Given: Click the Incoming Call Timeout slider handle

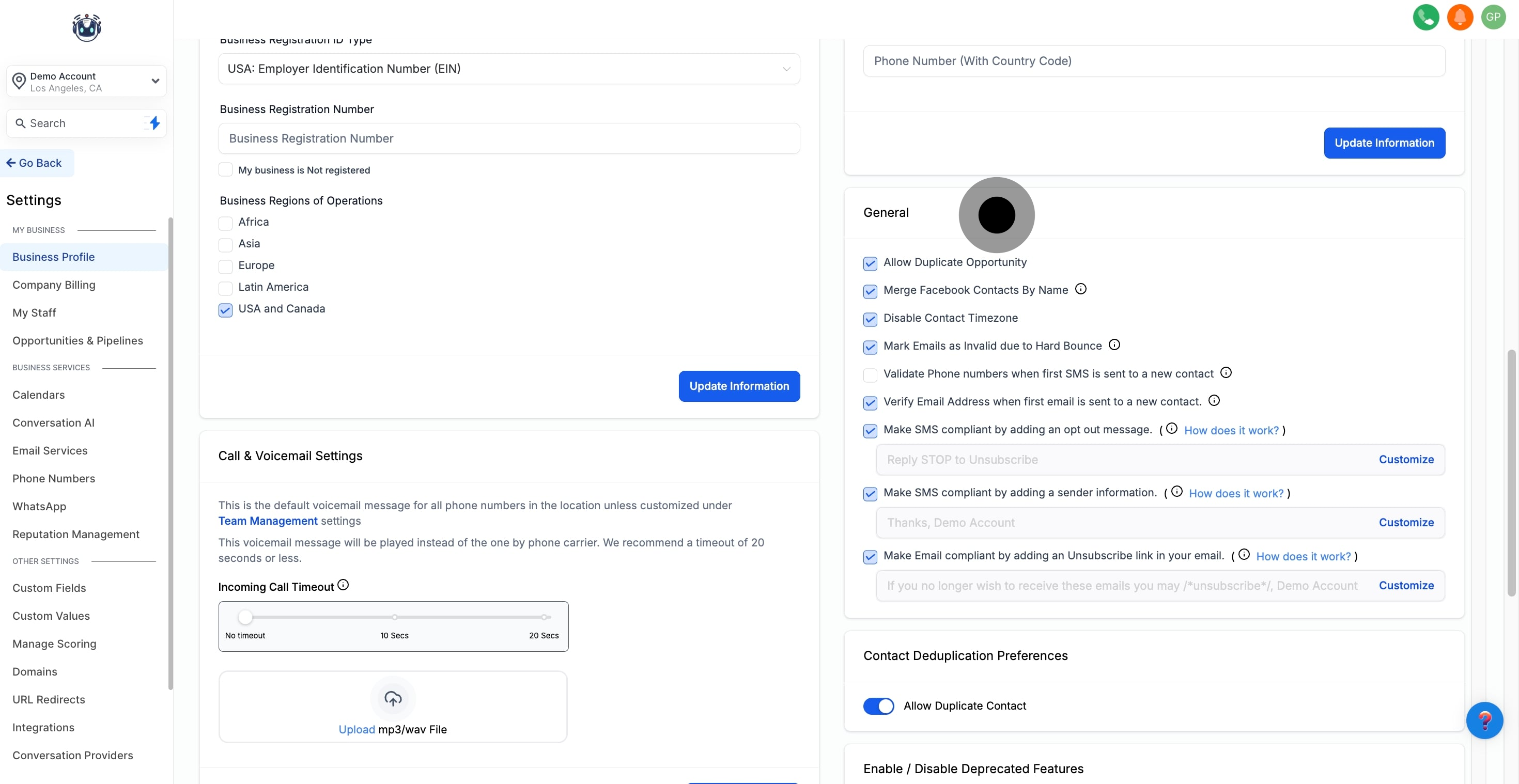Looking at the screenshot, I should click(245, 617).
